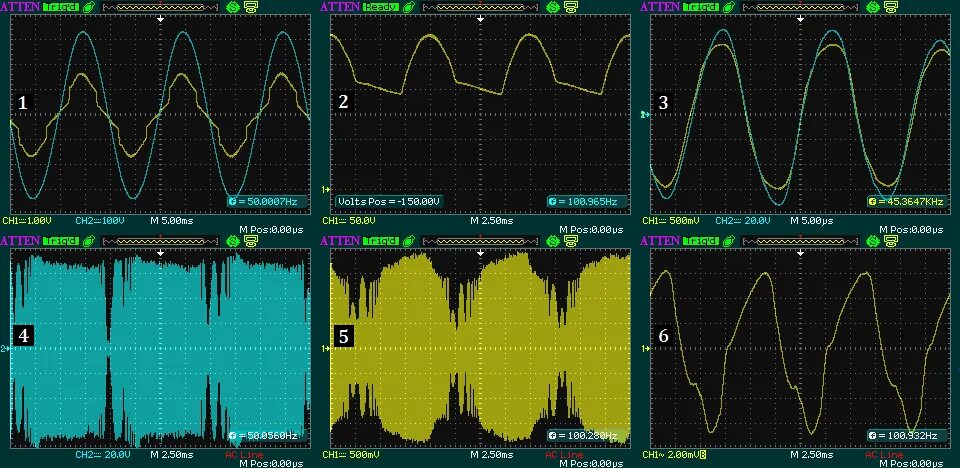Click the CH1 500mV label under the 45.3647KHz scope

669,220
